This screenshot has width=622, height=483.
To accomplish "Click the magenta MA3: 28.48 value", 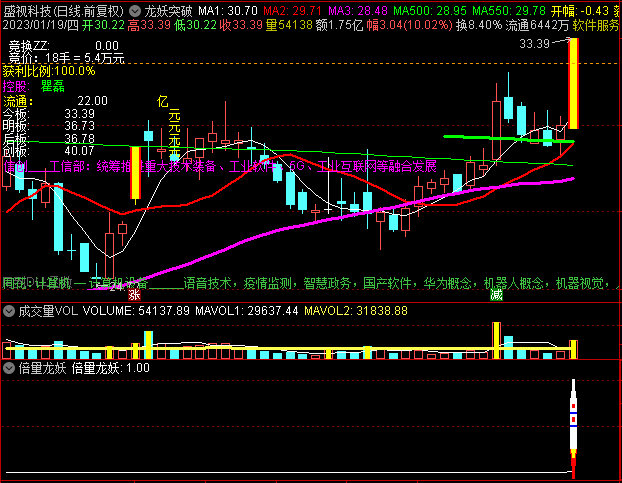I will [358, 11].
